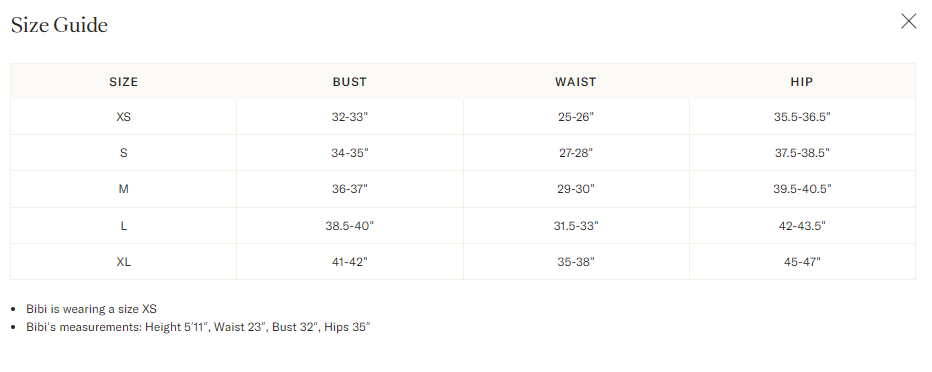This screenshot has width=932, height=372.
Task: Select the S size row label
Action: point(124,153)
